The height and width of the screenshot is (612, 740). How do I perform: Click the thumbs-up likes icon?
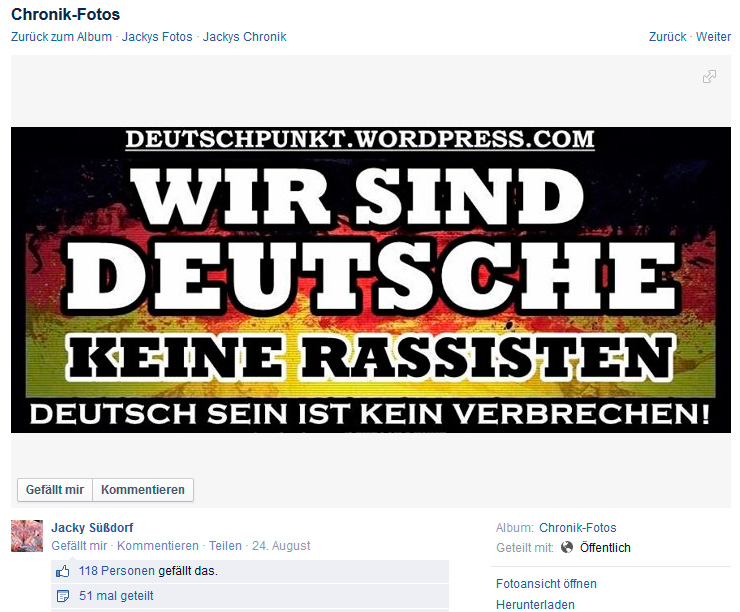click(x=63, y=571)
